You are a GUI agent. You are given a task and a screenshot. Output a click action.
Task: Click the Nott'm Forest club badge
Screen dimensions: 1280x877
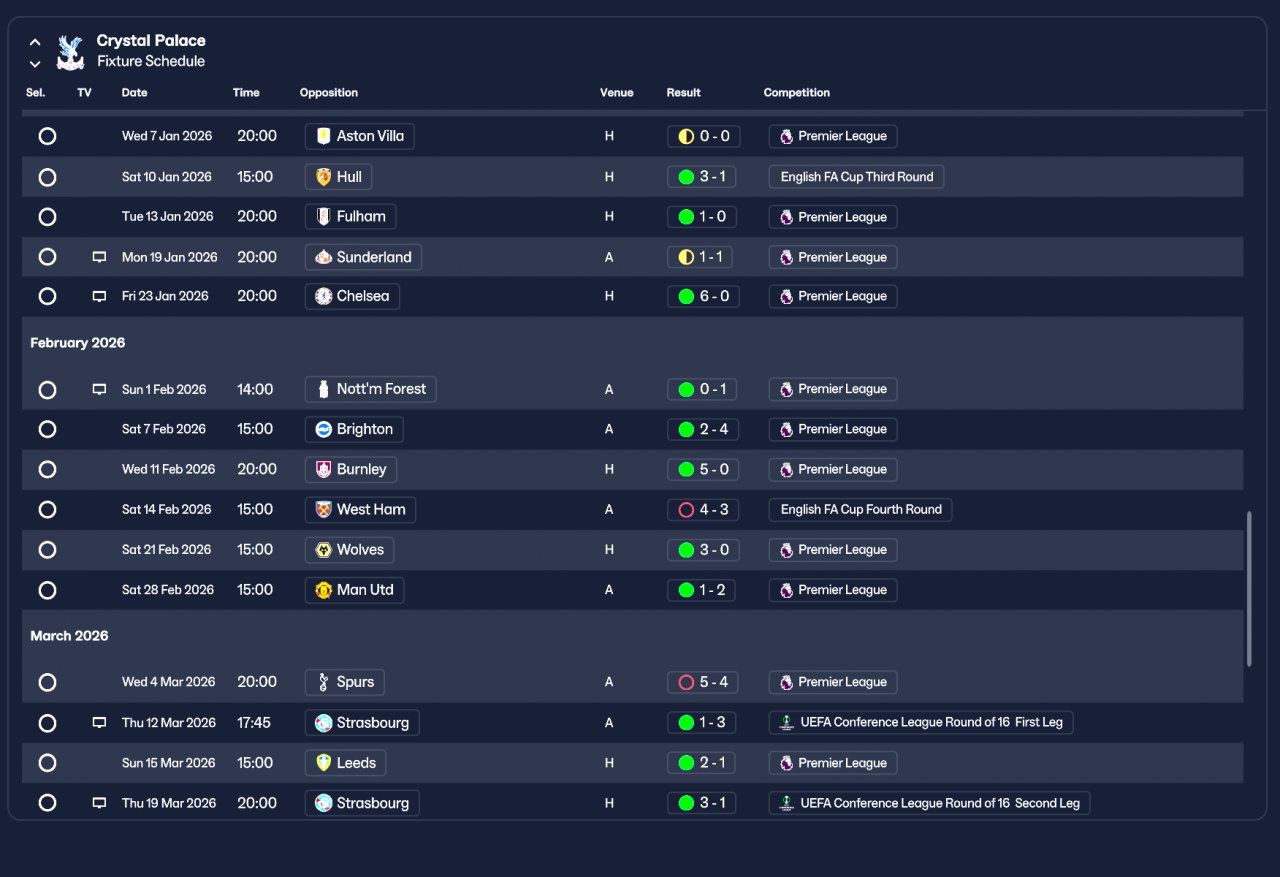323,389
